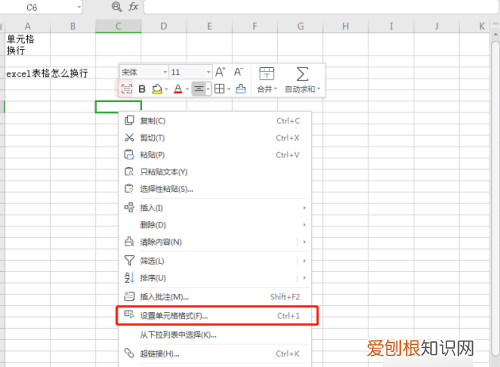Choose 粘贴(P) from context menu
Viewport: 500px width, 367px height.
[215, 155]
